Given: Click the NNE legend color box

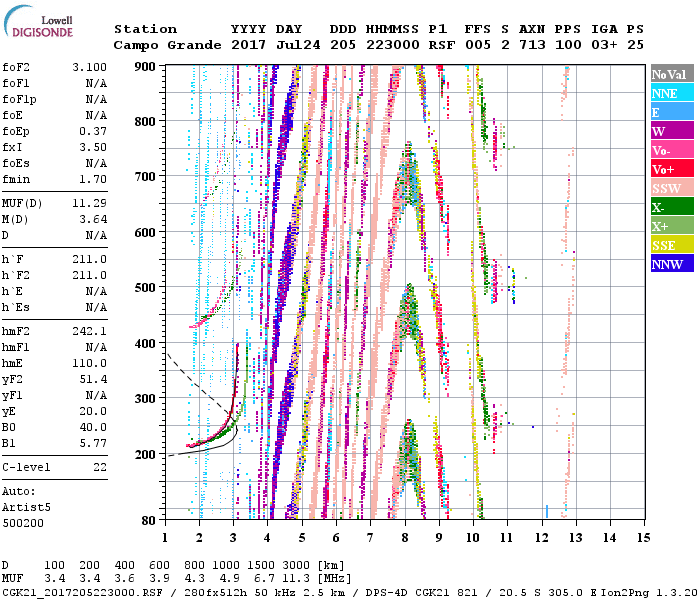Looking at the screenshot, I should point(671,94).
